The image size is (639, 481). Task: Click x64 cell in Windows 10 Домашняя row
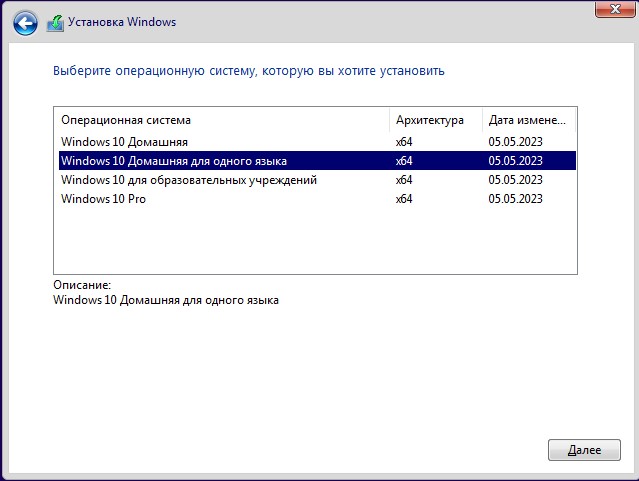(404, 142)
